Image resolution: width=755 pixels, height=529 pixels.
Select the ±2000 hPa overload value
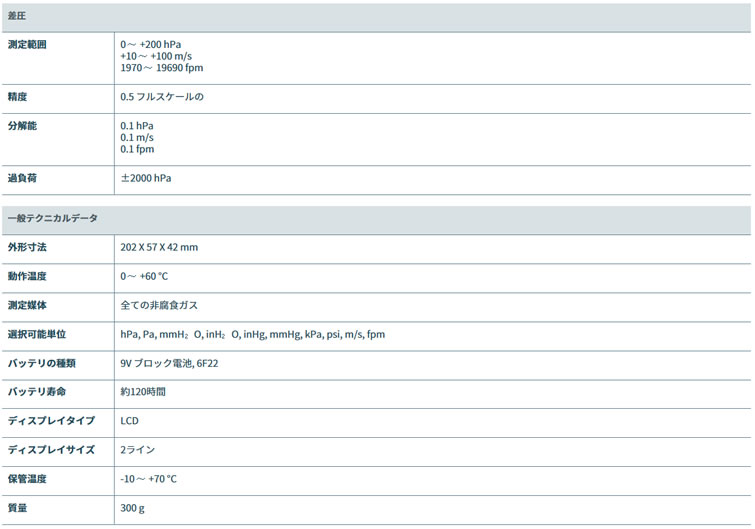[146, 178]
